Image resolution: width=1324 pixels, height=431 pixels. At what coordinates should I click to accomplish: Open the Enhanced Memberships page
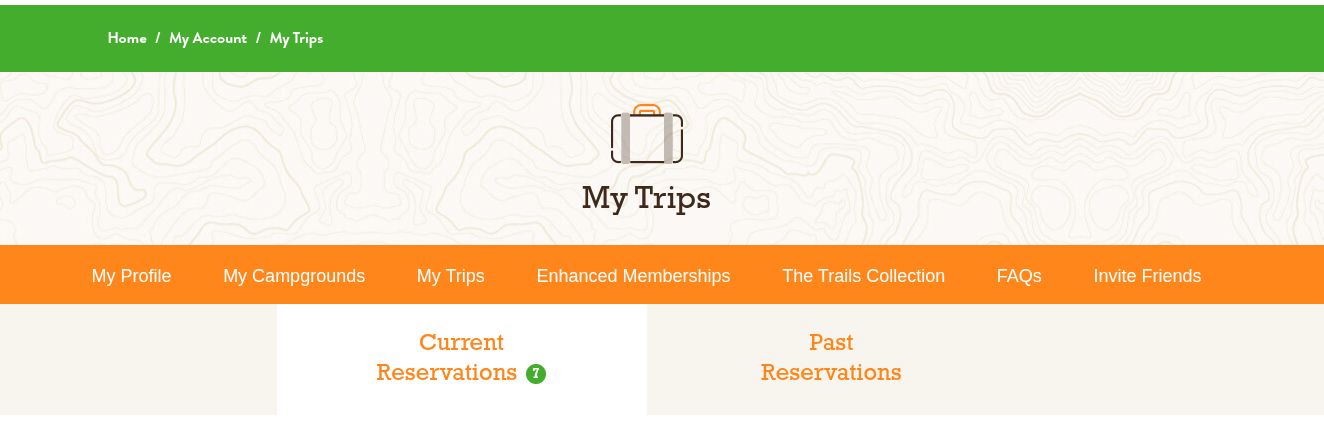coord(633,276)
